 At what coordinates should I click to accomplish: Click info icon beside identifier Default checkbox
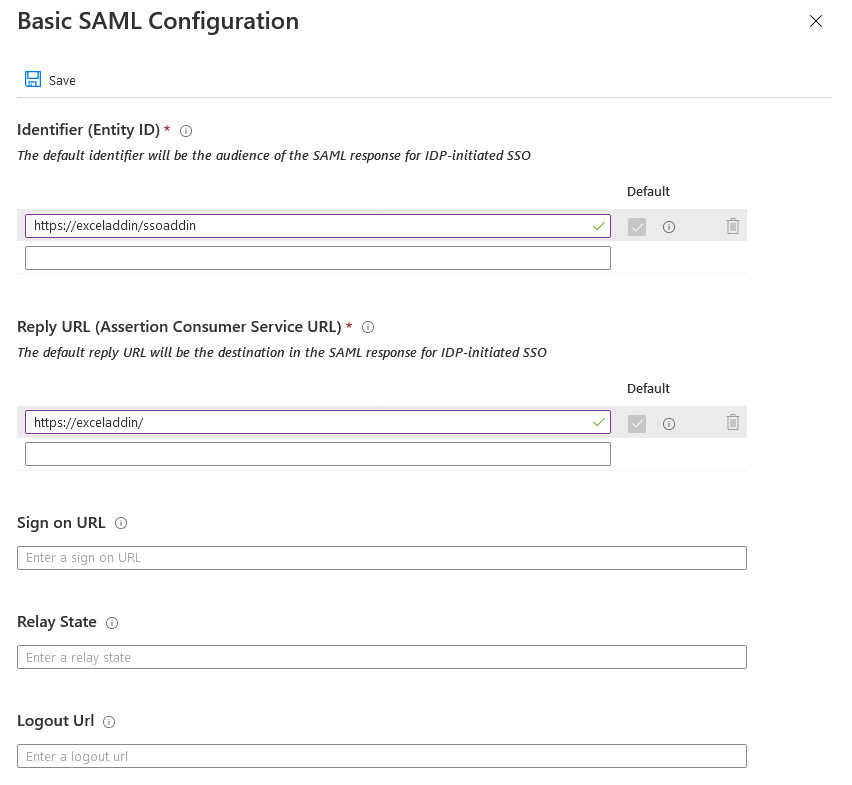click(669, 227)
